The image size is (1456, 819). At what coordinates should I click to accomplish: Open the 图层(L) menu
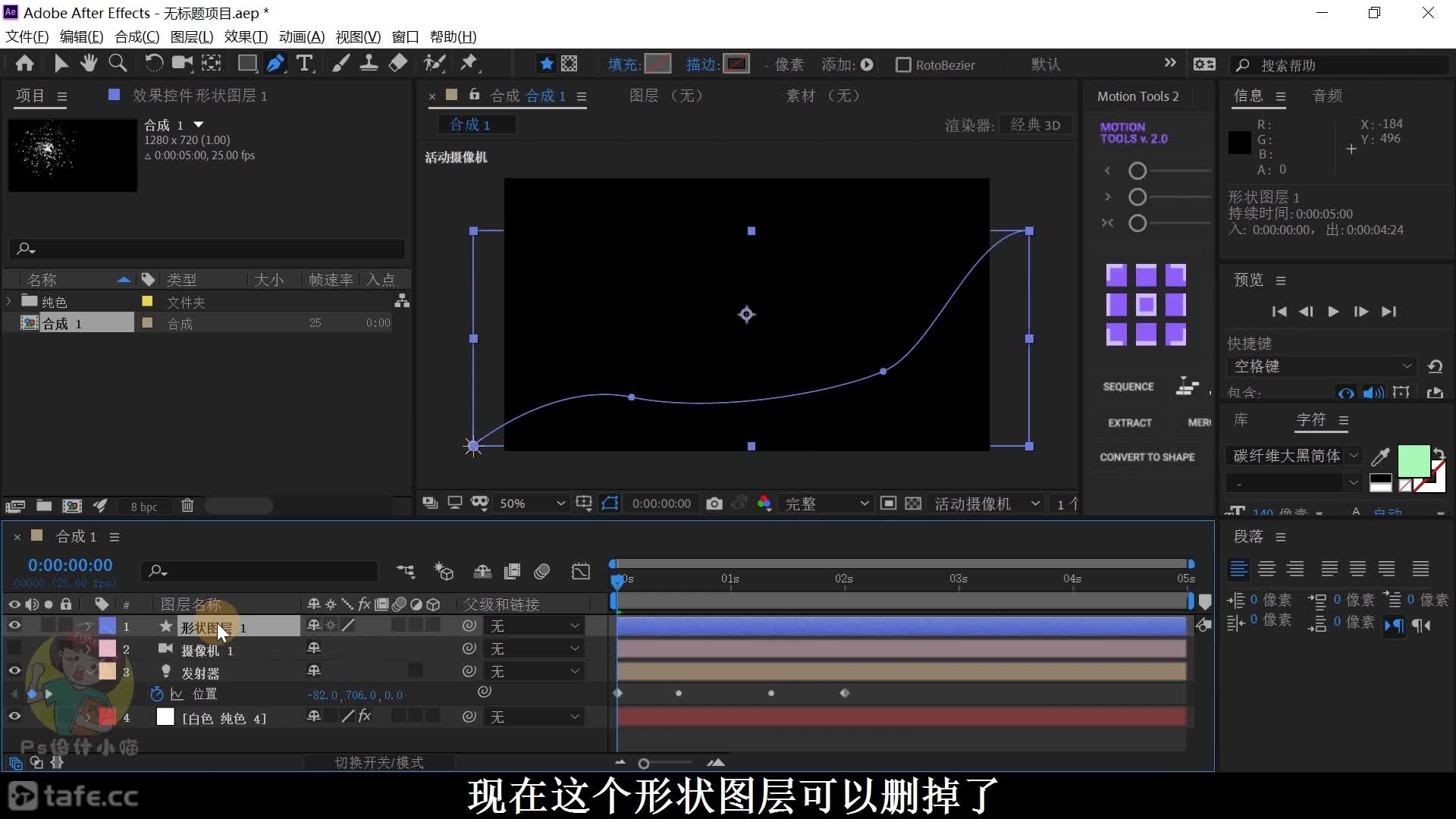(192, 36)
